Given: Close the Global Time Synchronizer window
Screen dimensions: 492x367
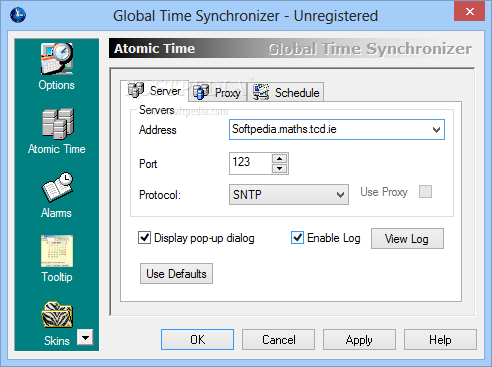Looking at the screenshot, I should coord(469,11).
